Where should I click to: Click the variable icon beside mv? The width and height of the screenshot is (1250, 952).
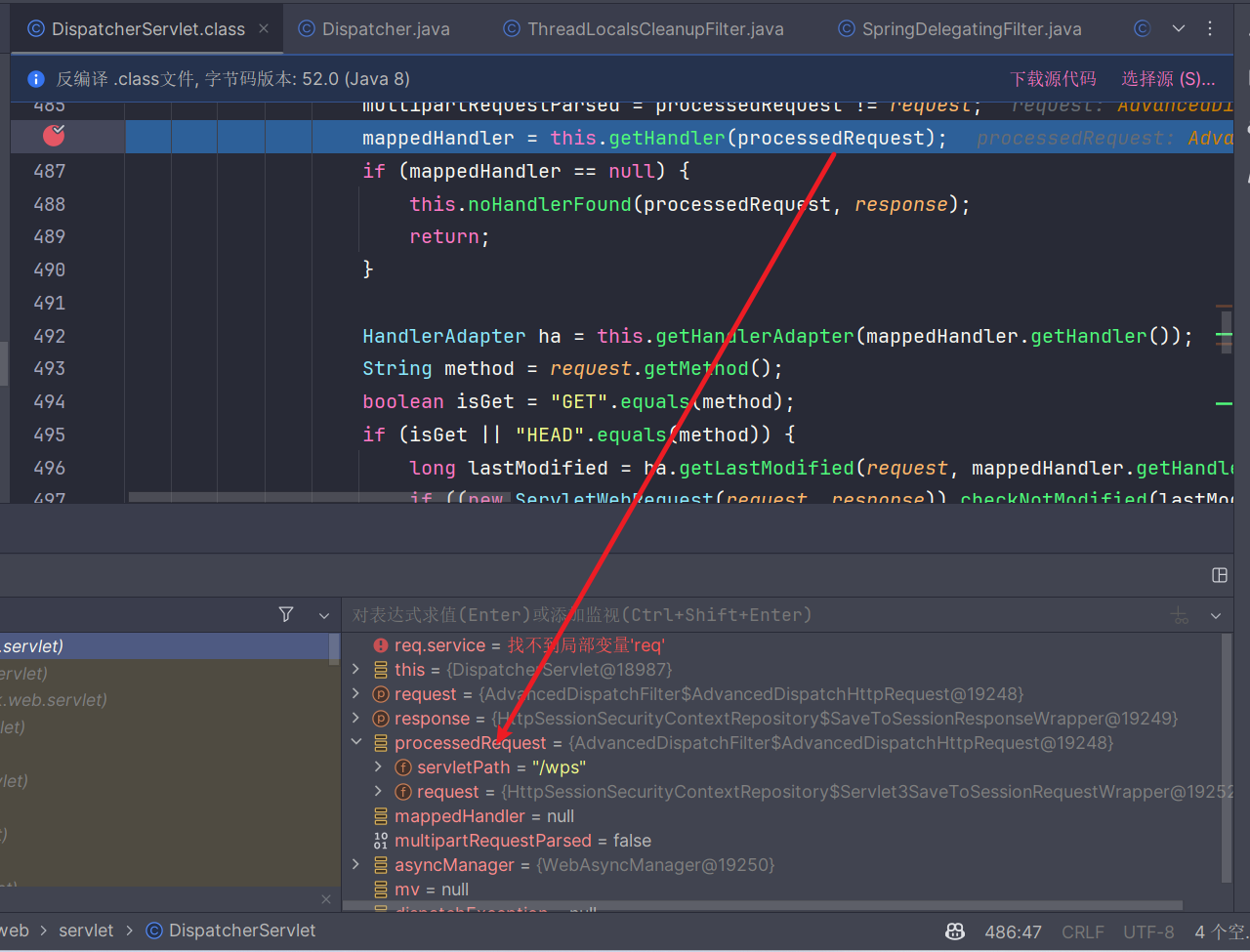(x=381, y=890)
